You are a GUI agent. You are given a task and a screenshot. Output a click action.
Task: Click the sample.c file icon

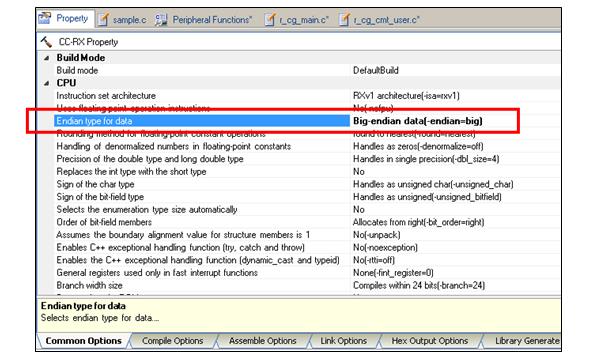[x=103, y=19]
